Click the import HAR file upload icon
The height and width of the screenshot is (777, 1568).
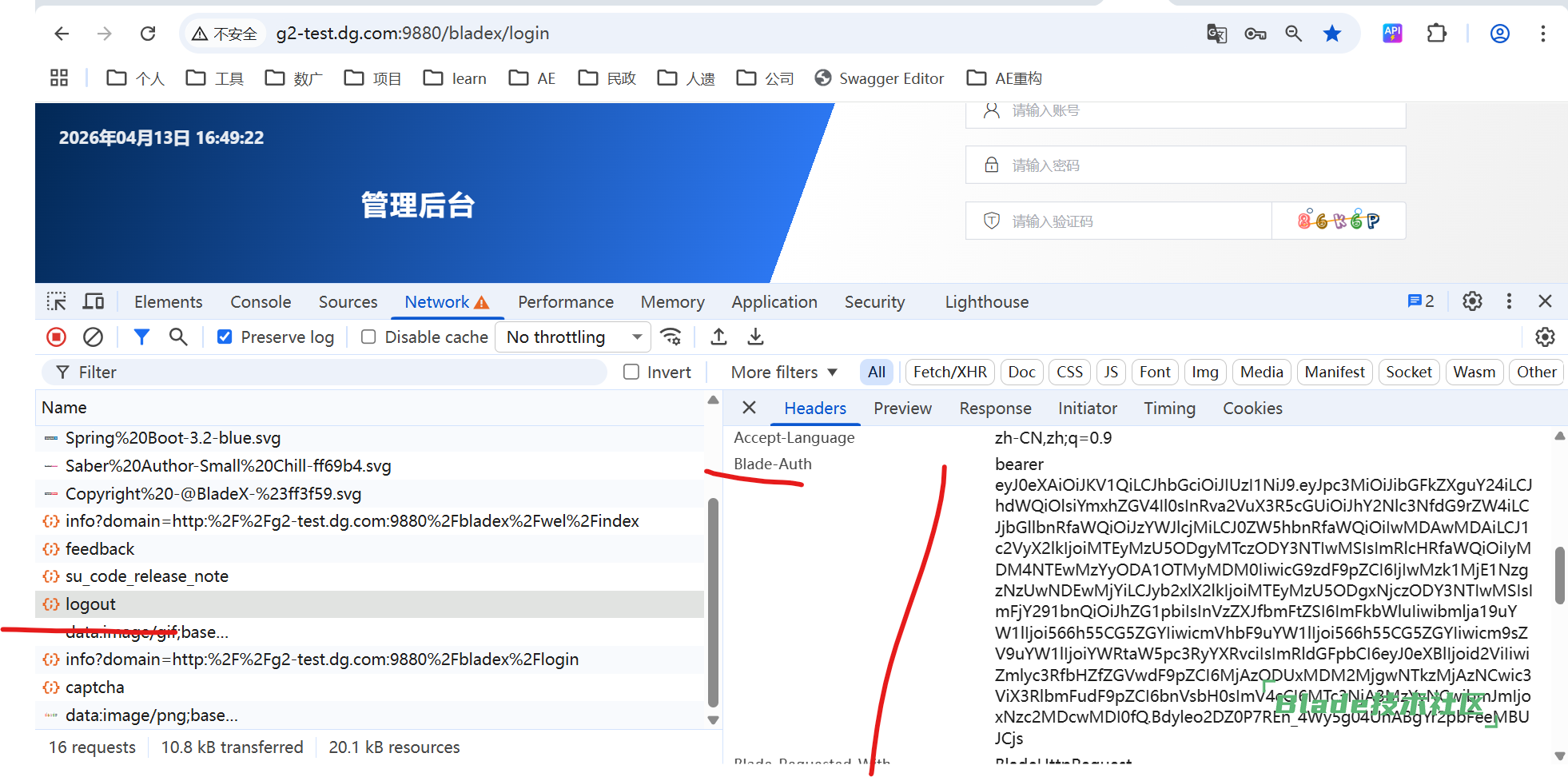pyautogui.click(x=718, y=337)
